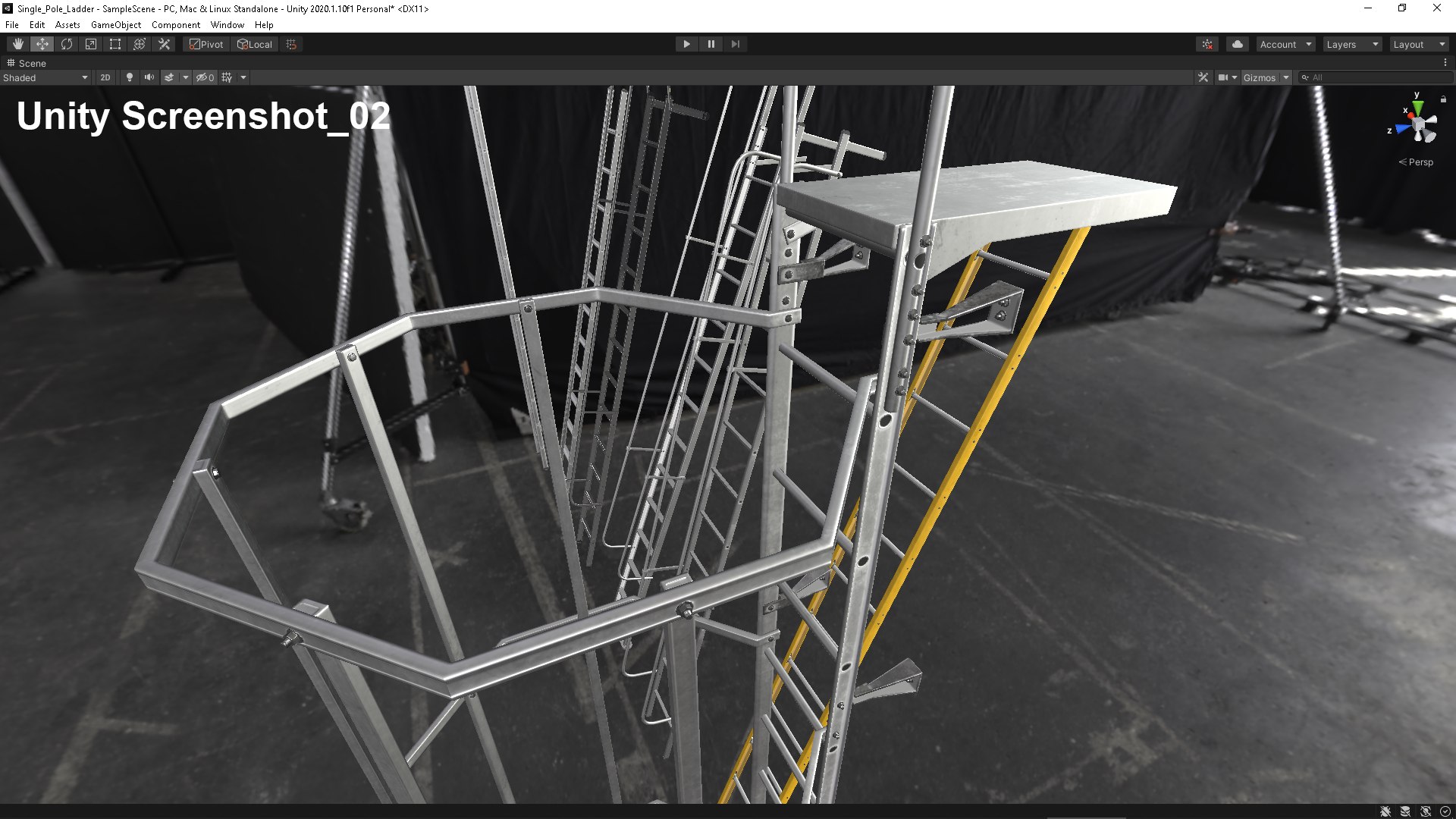
Task: Select the Rotate tool
Action: [x=67, y=44]
